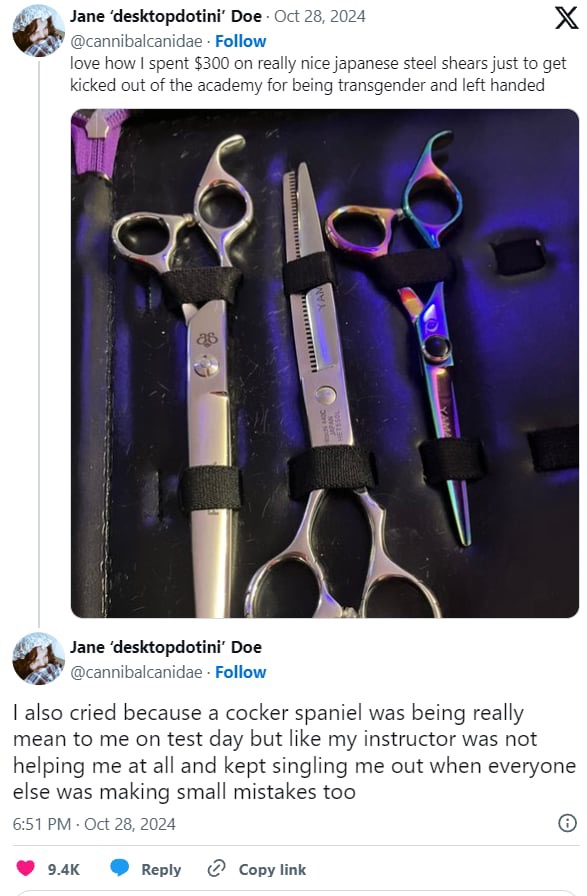Open Jane 'desktopdotini' Doe name in second tweet
Screen dimensions: 587x896
(166, 647)
